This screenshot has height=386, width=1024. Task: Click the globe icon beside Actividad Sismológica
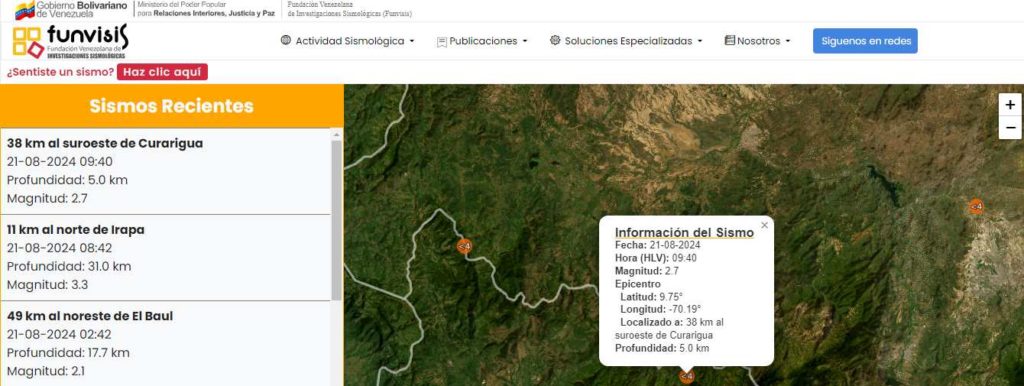[x=285, y=40]
